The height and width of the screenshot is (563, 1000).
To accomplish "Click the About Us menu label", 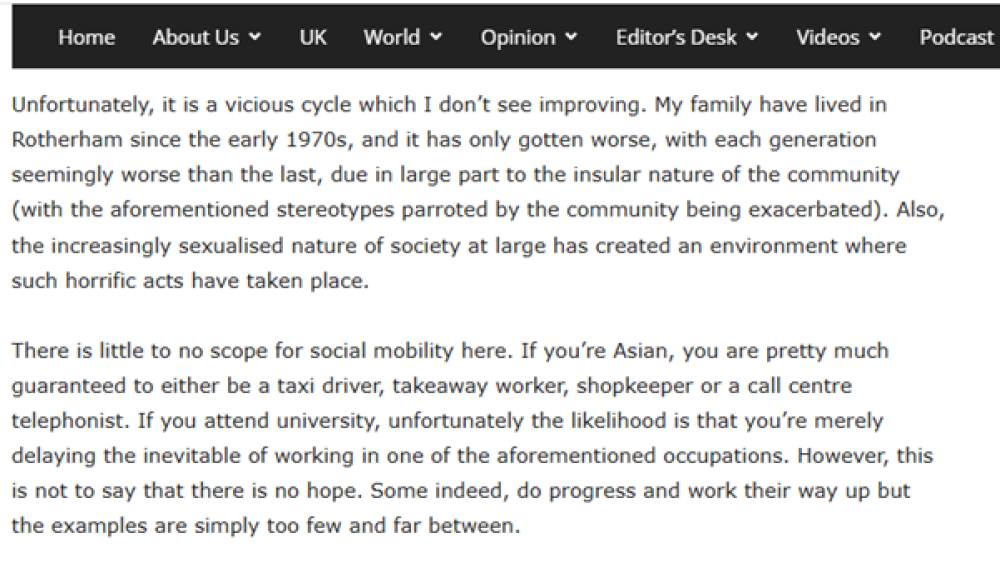I will tap(196, 38).
